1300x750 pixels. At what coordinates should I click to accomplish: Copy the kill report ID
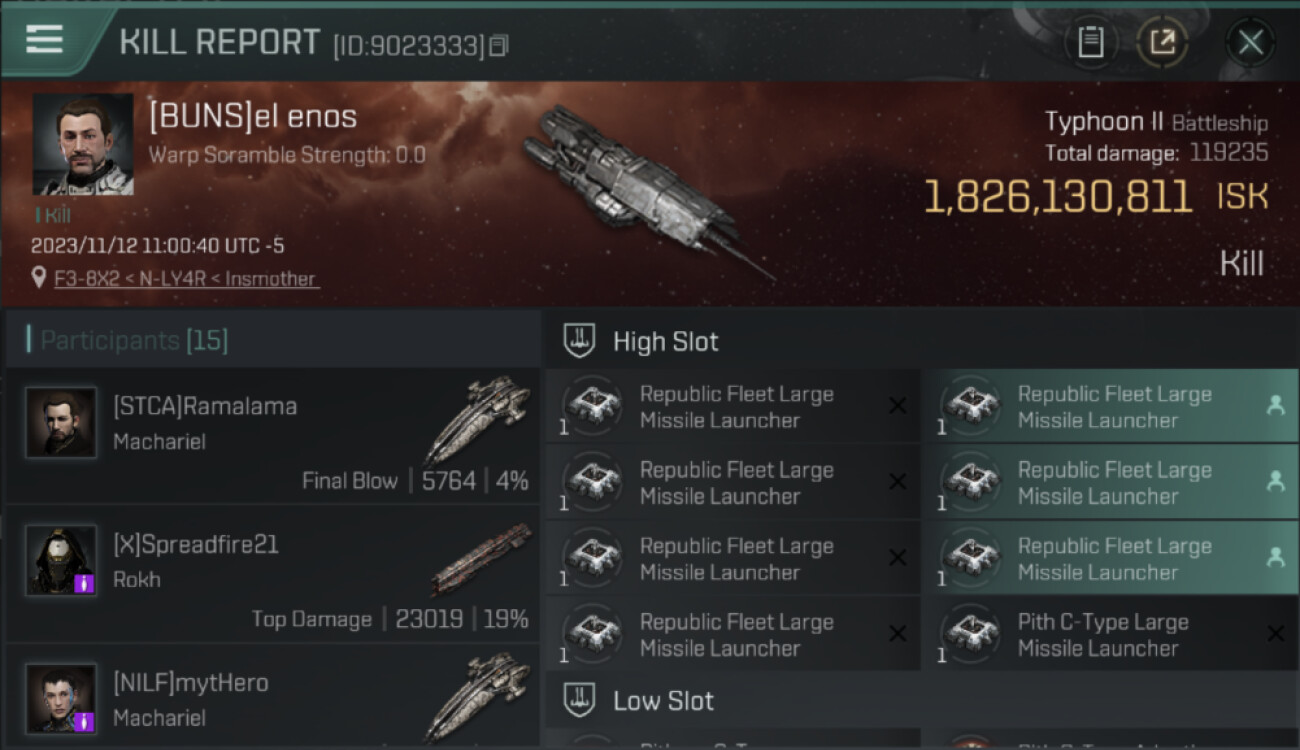point(499,45)
